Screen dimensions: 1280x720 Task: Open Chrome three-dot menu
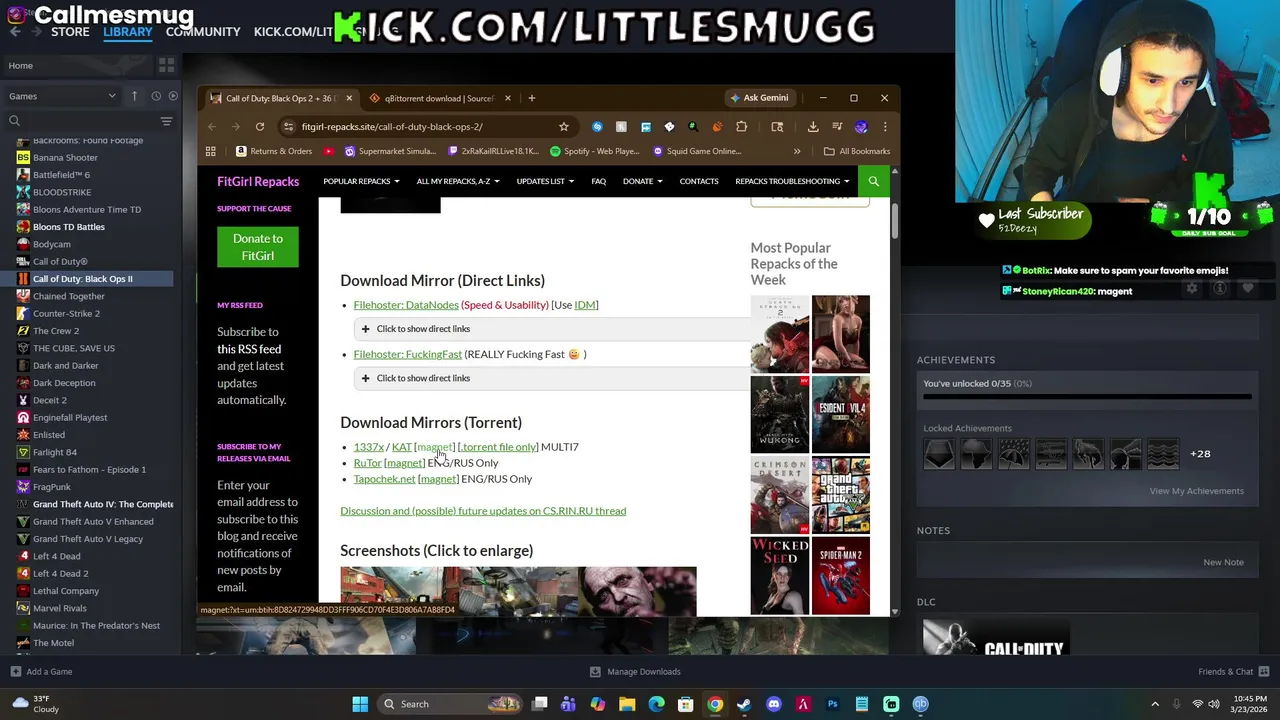885,127
